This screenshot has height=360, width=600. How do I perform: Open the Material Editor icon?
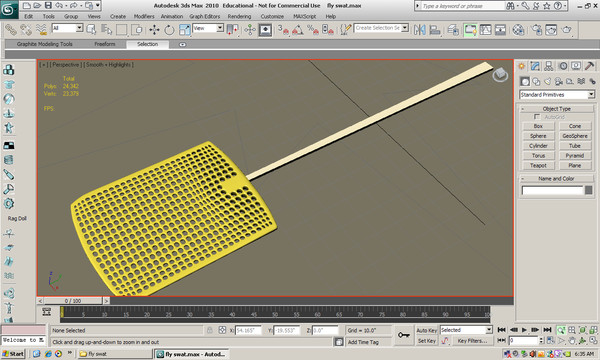518,29
